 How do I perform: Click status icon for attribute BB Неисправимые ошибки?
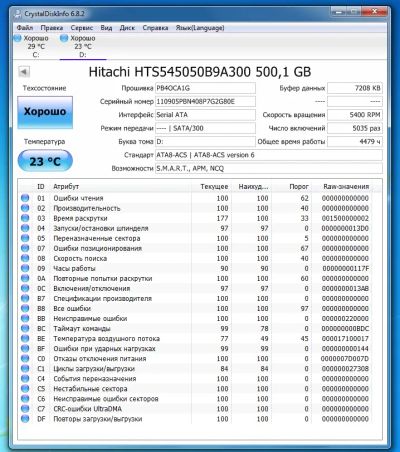(x=25, y=318)
